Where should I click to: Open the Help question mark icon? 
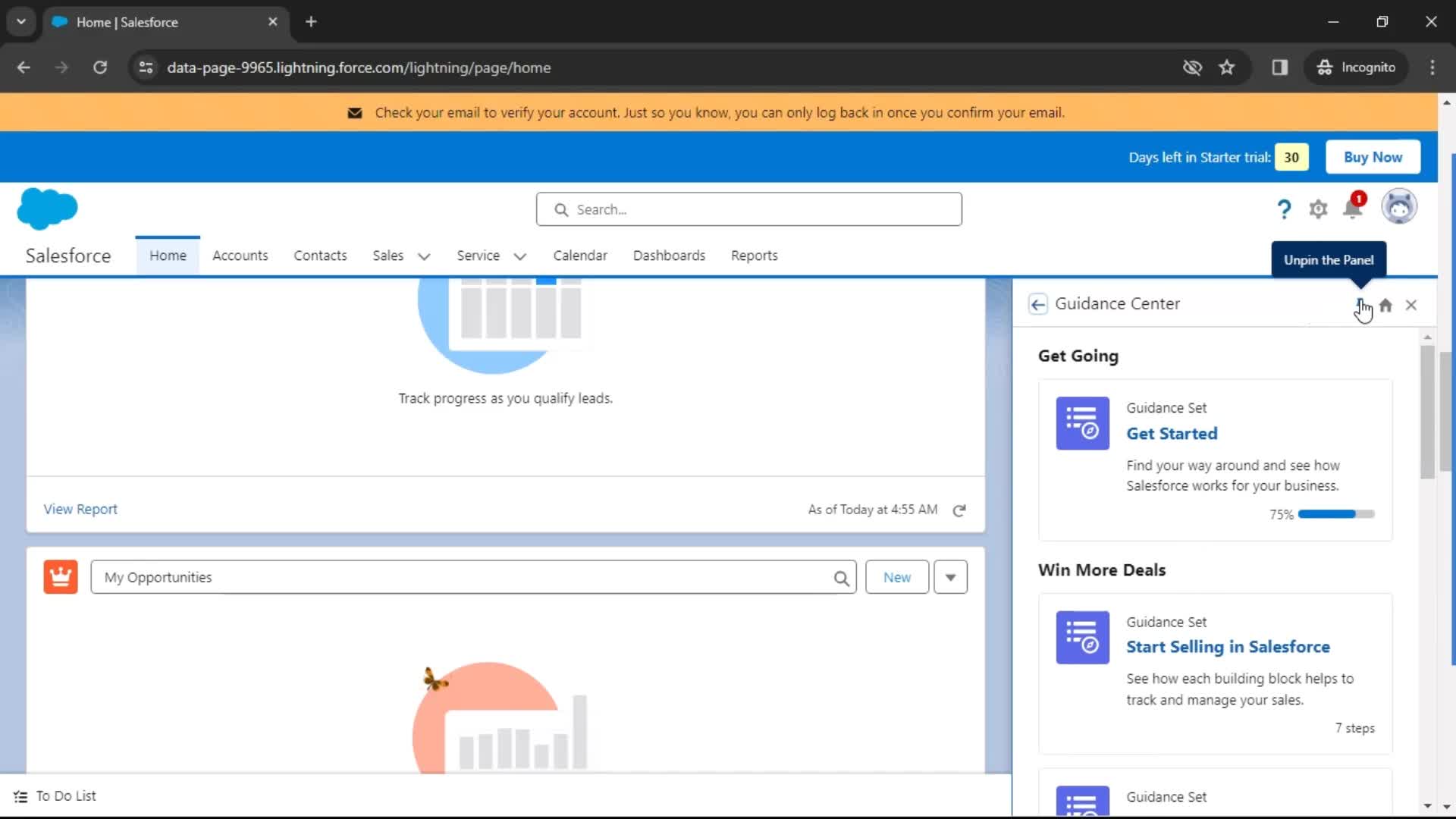(x=1283, y=209)
